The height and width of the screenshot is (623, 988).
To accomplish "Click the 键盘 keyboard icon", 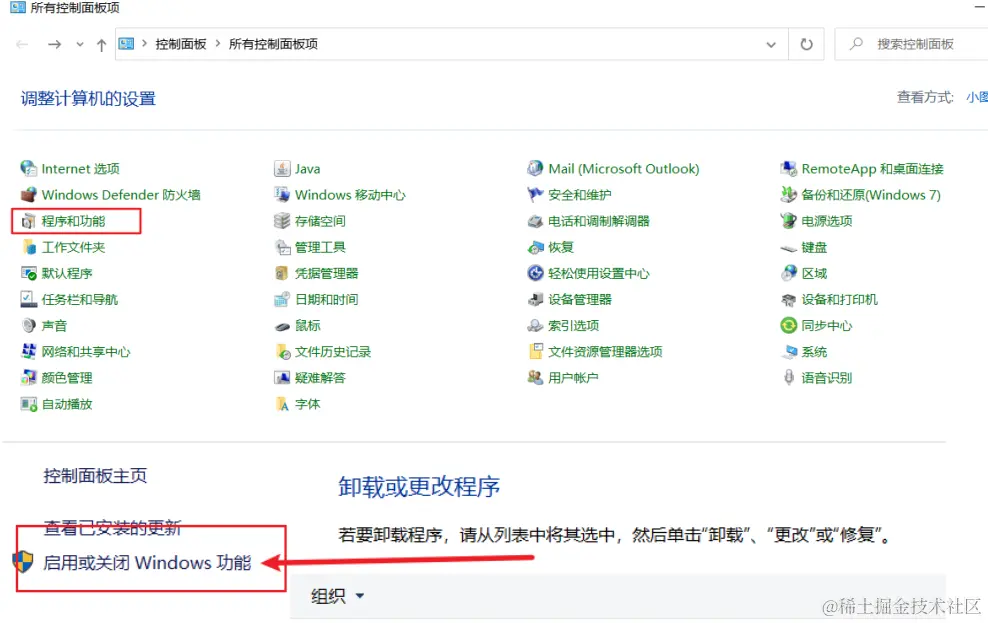I will click(788, 248).
